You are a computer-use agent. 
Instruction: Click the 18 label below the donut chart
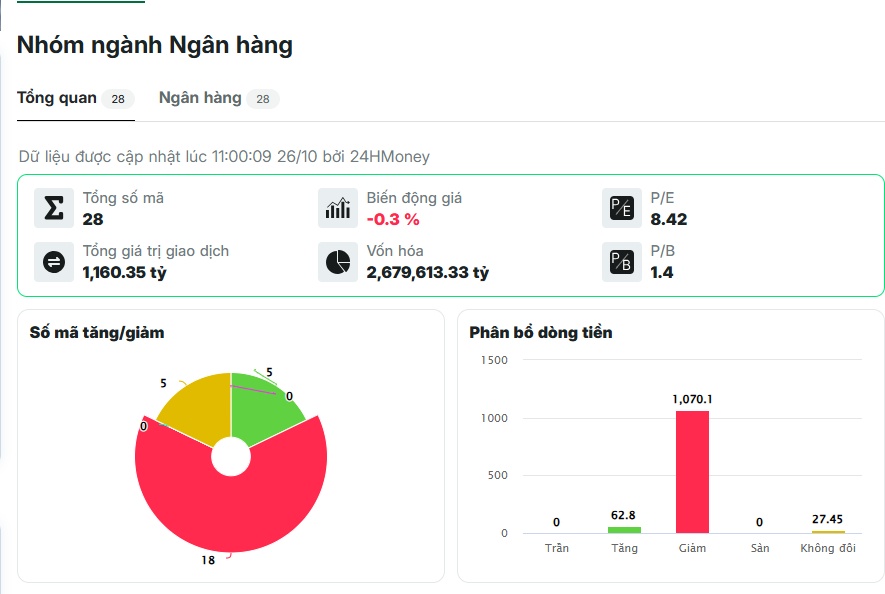click(x=208, y=560)
